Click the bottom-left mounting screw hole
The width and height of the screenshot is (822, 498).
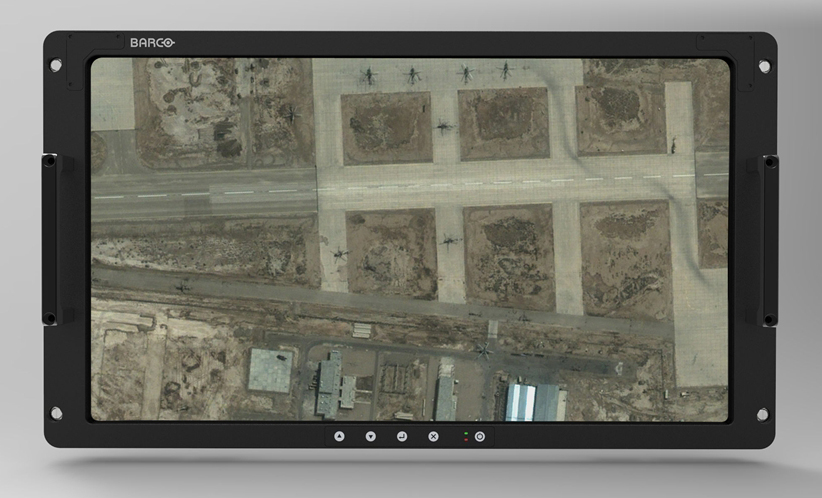pyautogui.click(x=56, y=412)
